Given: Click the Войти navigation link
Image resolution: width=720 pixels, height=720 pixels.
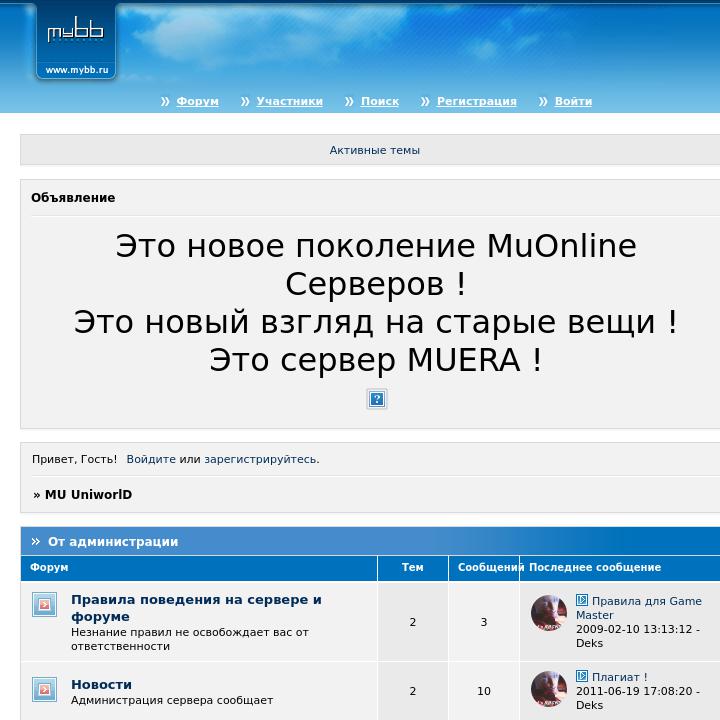Looking at the screenshot, I should (x=573, y=101).
